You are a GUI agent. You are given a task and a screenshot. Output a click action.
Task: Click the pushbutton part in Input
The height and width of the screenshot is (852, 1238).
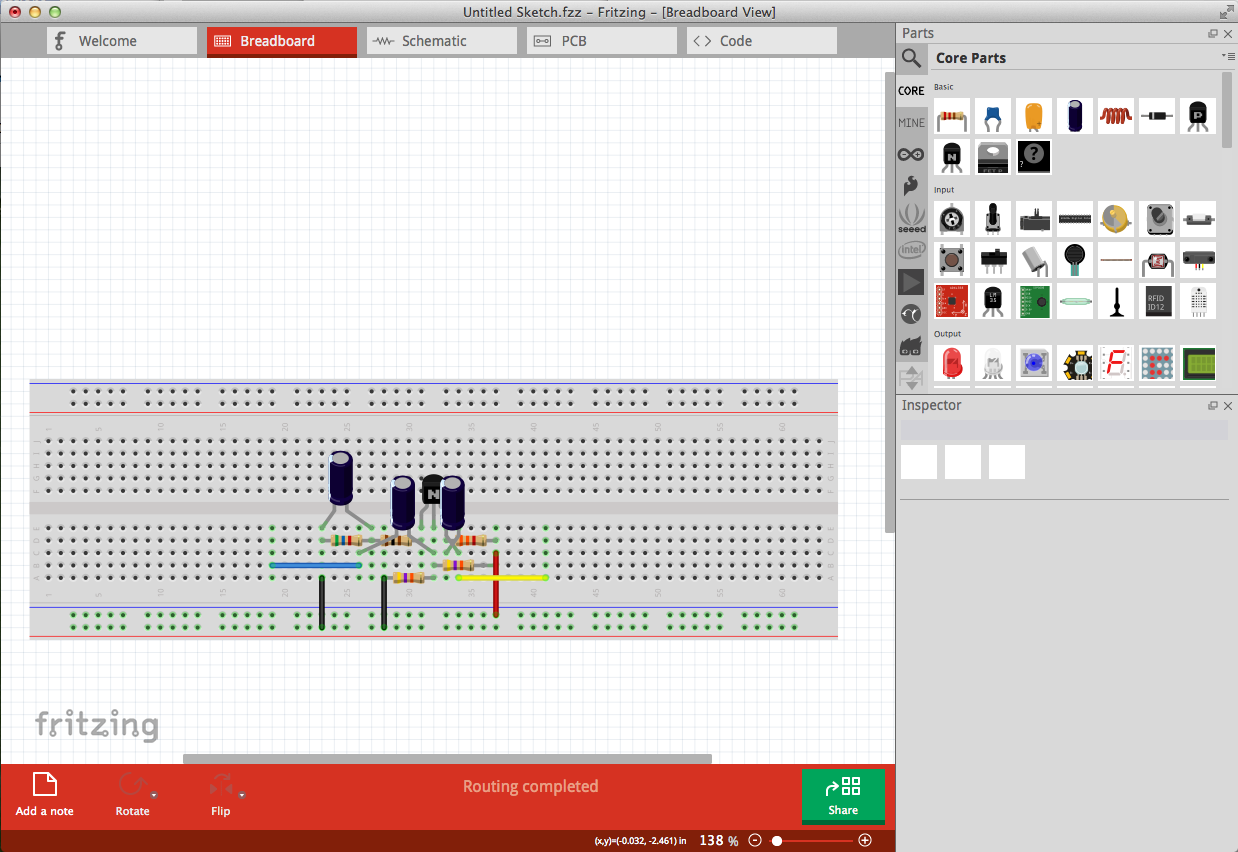pos(953,260)
